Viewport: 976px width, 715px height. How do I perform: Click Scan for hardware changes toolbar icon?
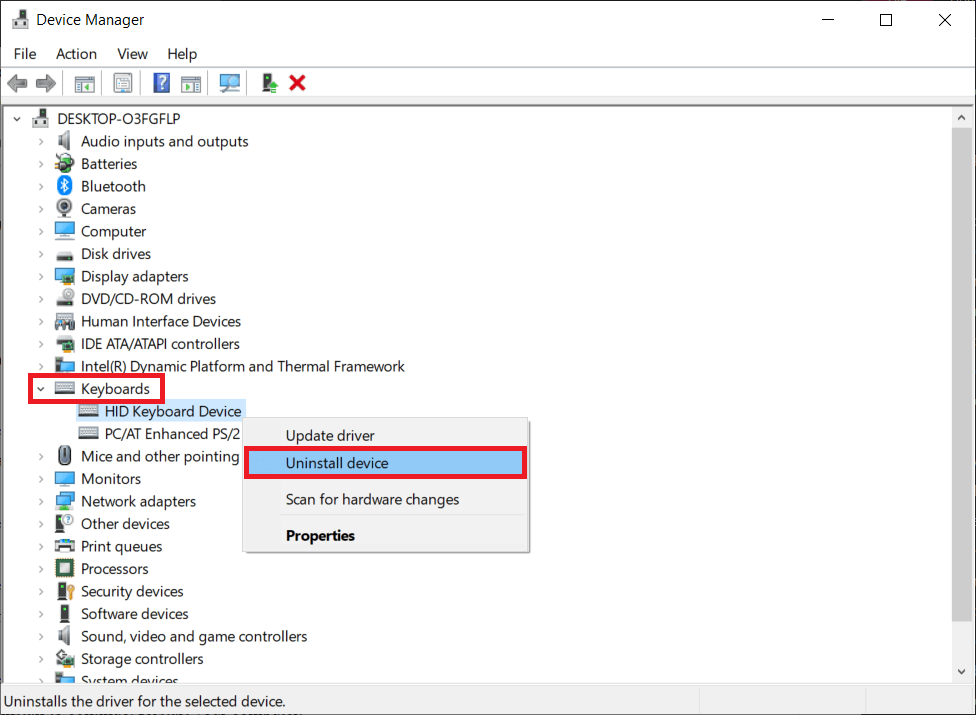(x=229, y=82)
